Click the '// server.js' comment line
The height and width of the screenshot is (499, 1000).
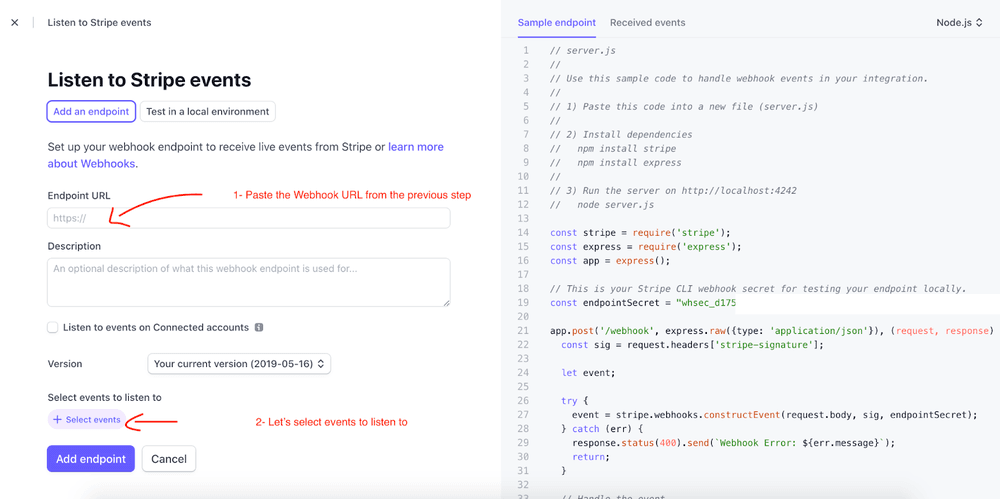point(583,50)
